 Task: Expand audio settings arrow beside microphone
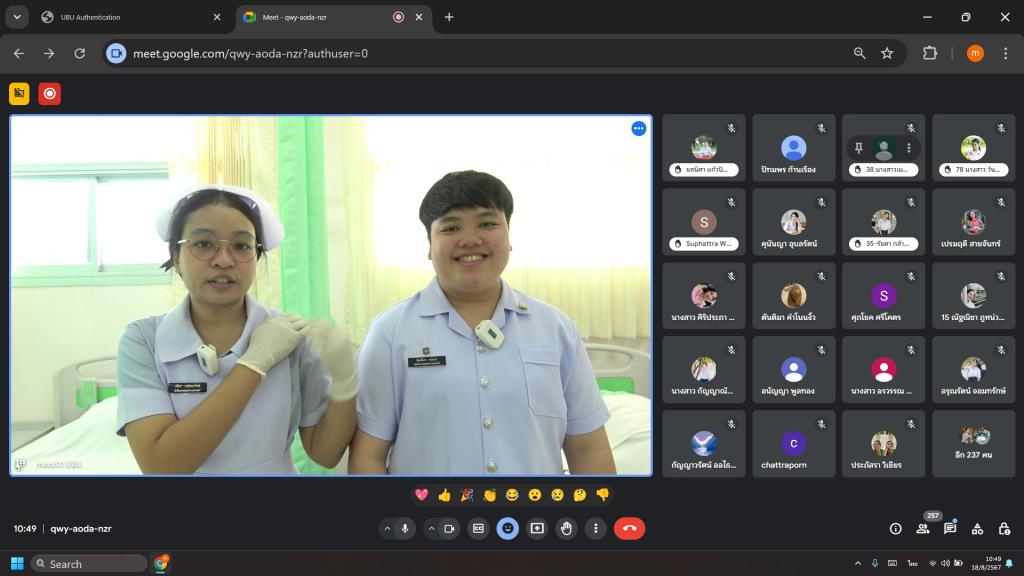coord(387,528)
